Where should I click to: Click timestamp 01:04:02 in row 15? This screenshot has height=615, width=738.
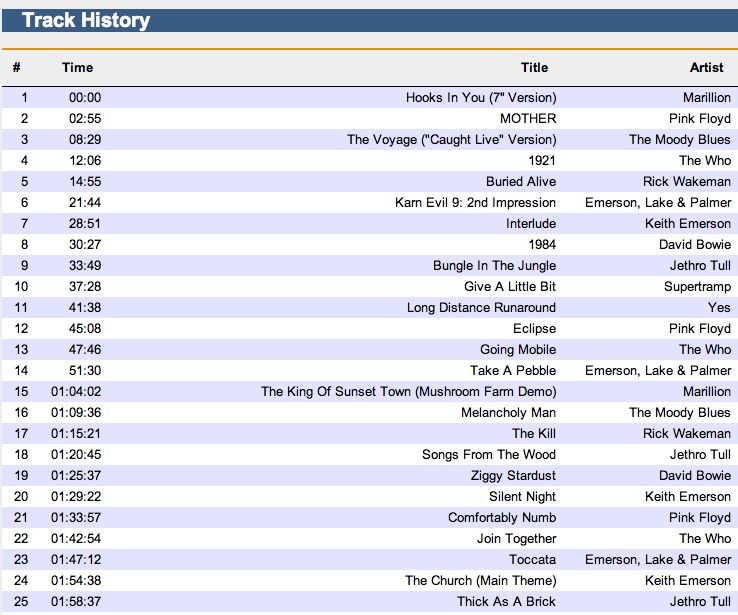(x=76, y=392)
